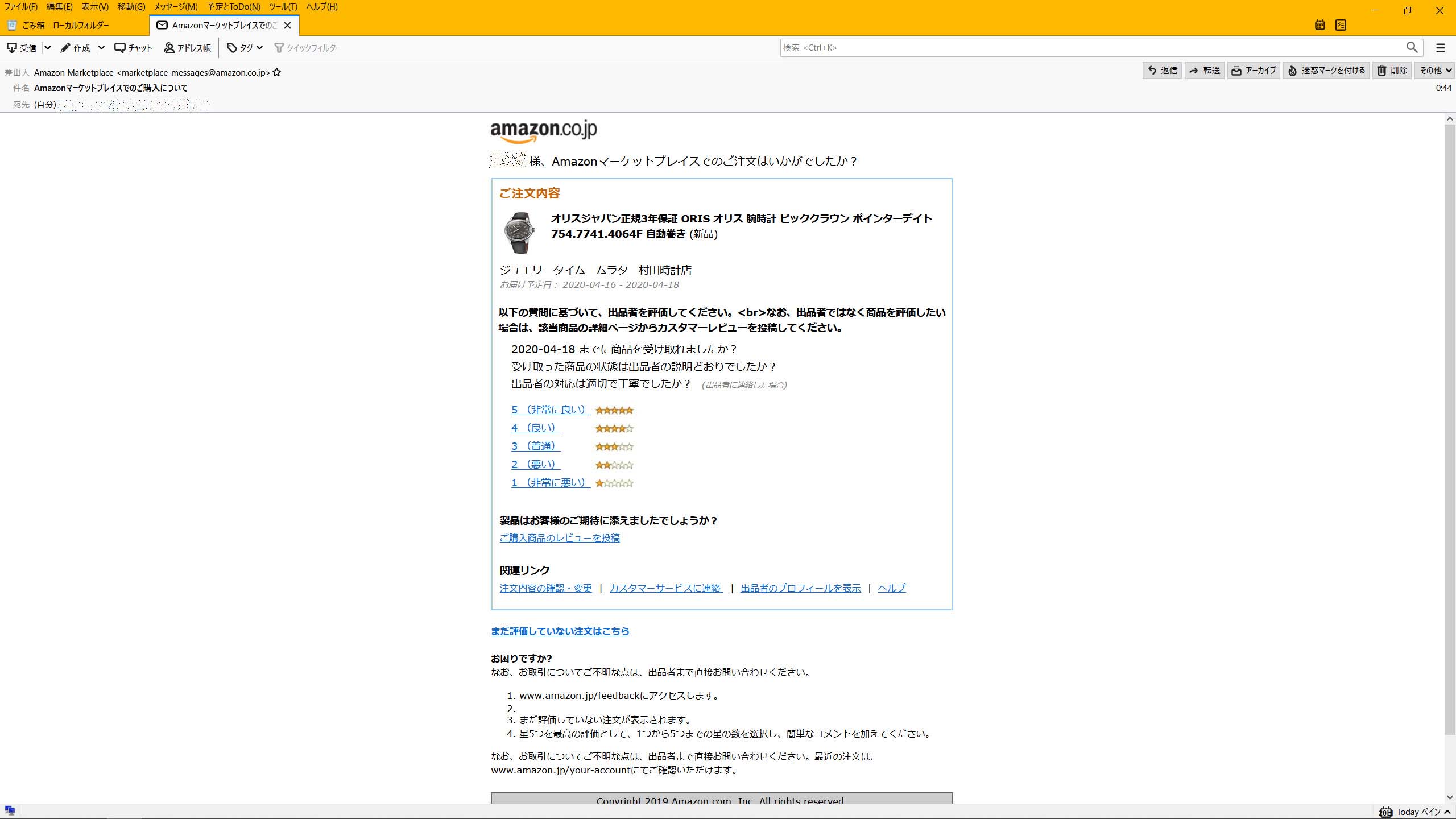Image resolution: width=1456 pixels, height=819 pixels.
Task: Open the メッセージ(M) menu
Action: click(176, 7)
